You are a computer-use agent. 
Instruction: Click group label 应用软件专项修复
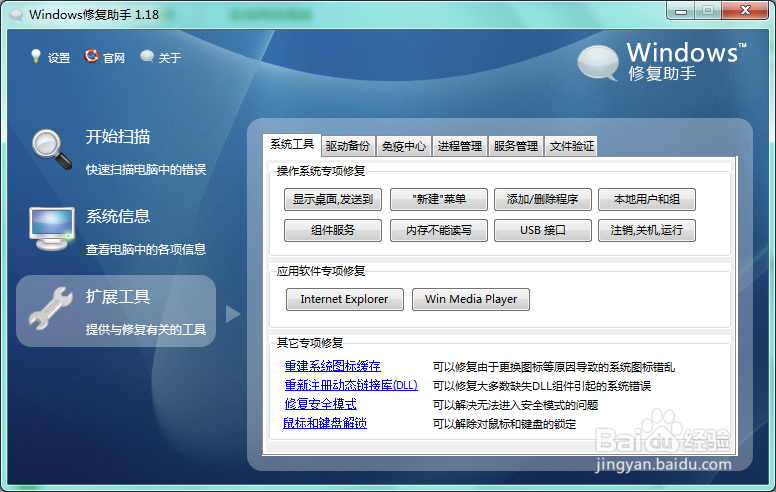[x=321, y=271]
